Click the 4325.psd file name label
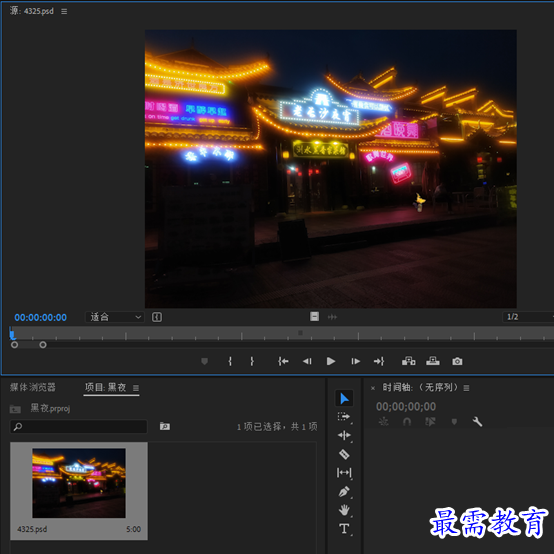 tap(32, 529)
